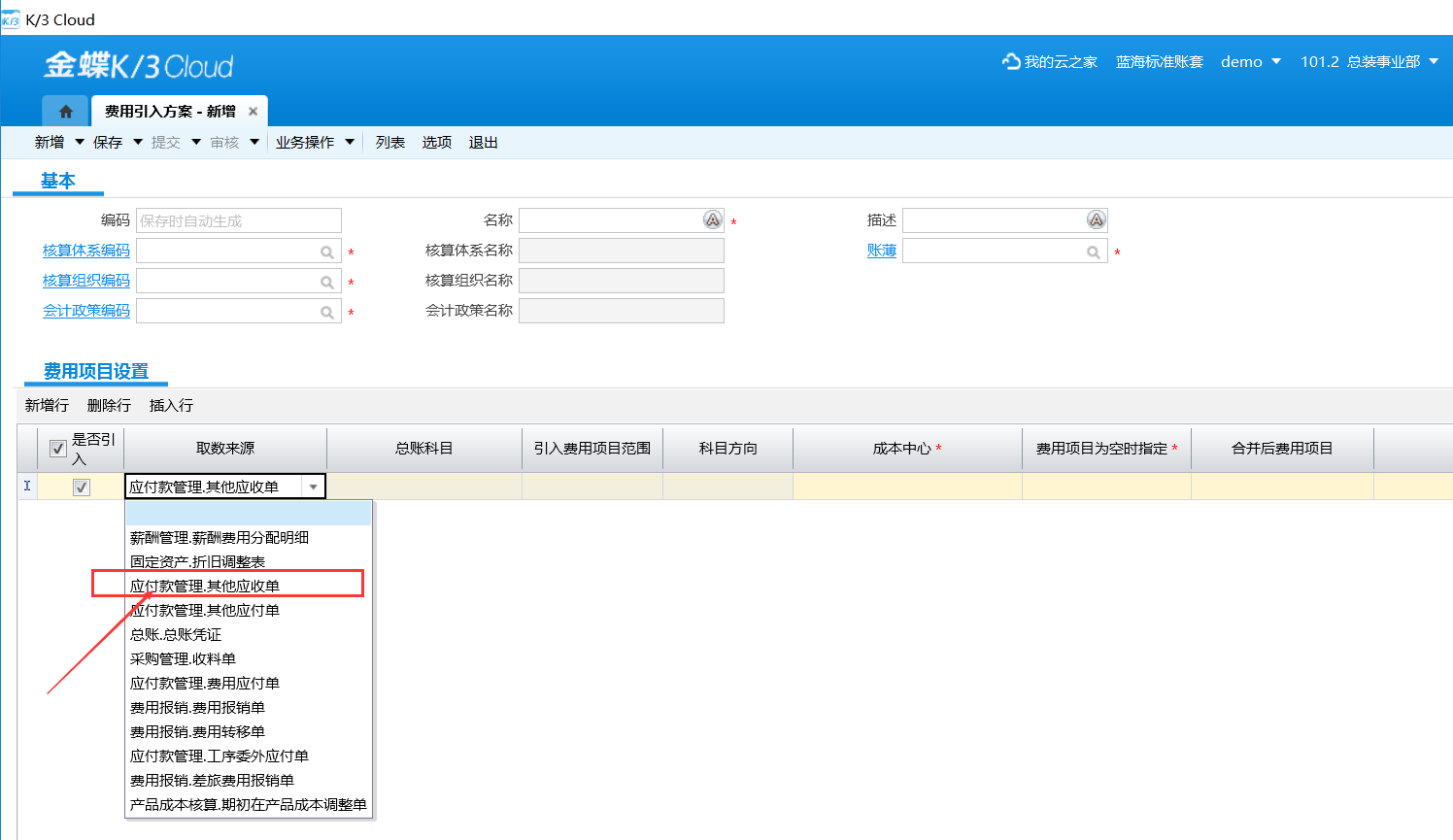Viewport: 1453px width, 840px height.
Task: Select 应付款管理.工序委外应付单 option
Action: pos(249,756)
